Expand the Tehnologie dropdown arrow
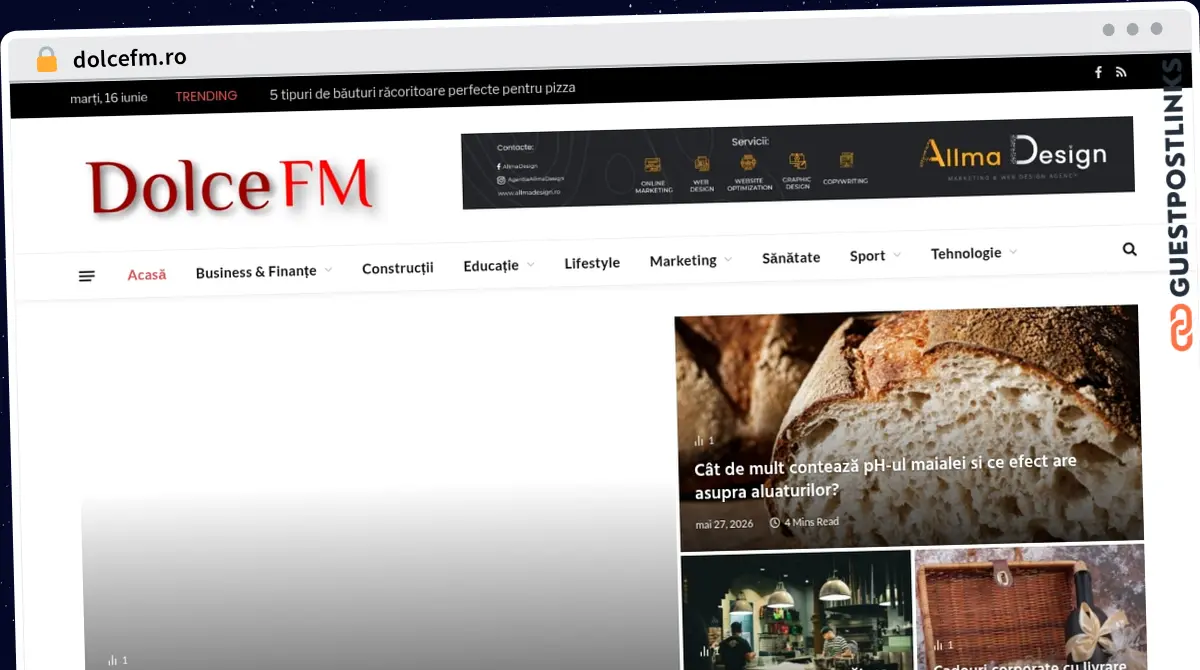The height and width of the screenshot is (670, 1200). coord(1013,252)
